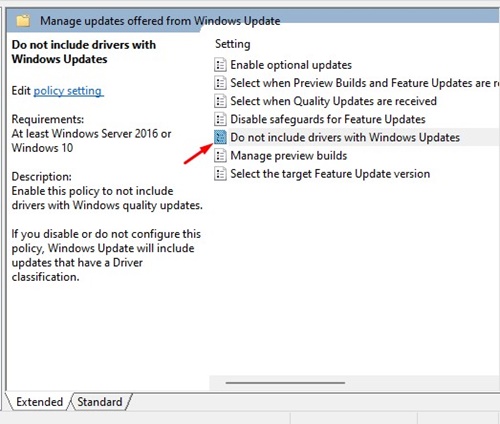Select Do not include drivers with Windows Updates
This screenshot has width=500, height=424.
(345, 137)
